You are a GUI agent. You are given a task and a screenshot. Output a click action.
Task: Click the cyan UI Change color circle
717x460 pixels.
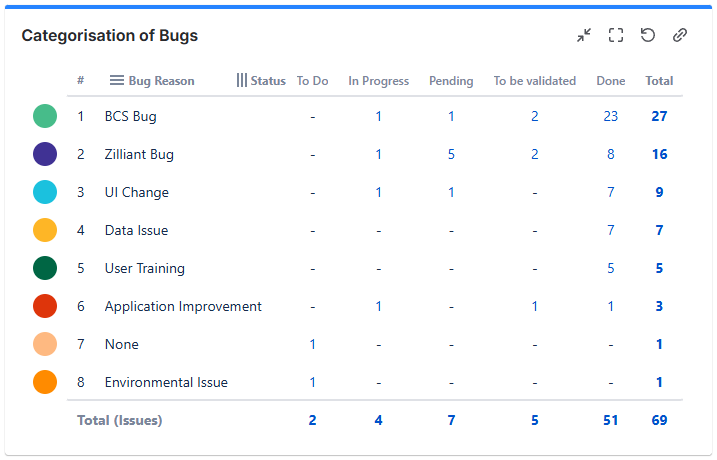tap(45, 192)
